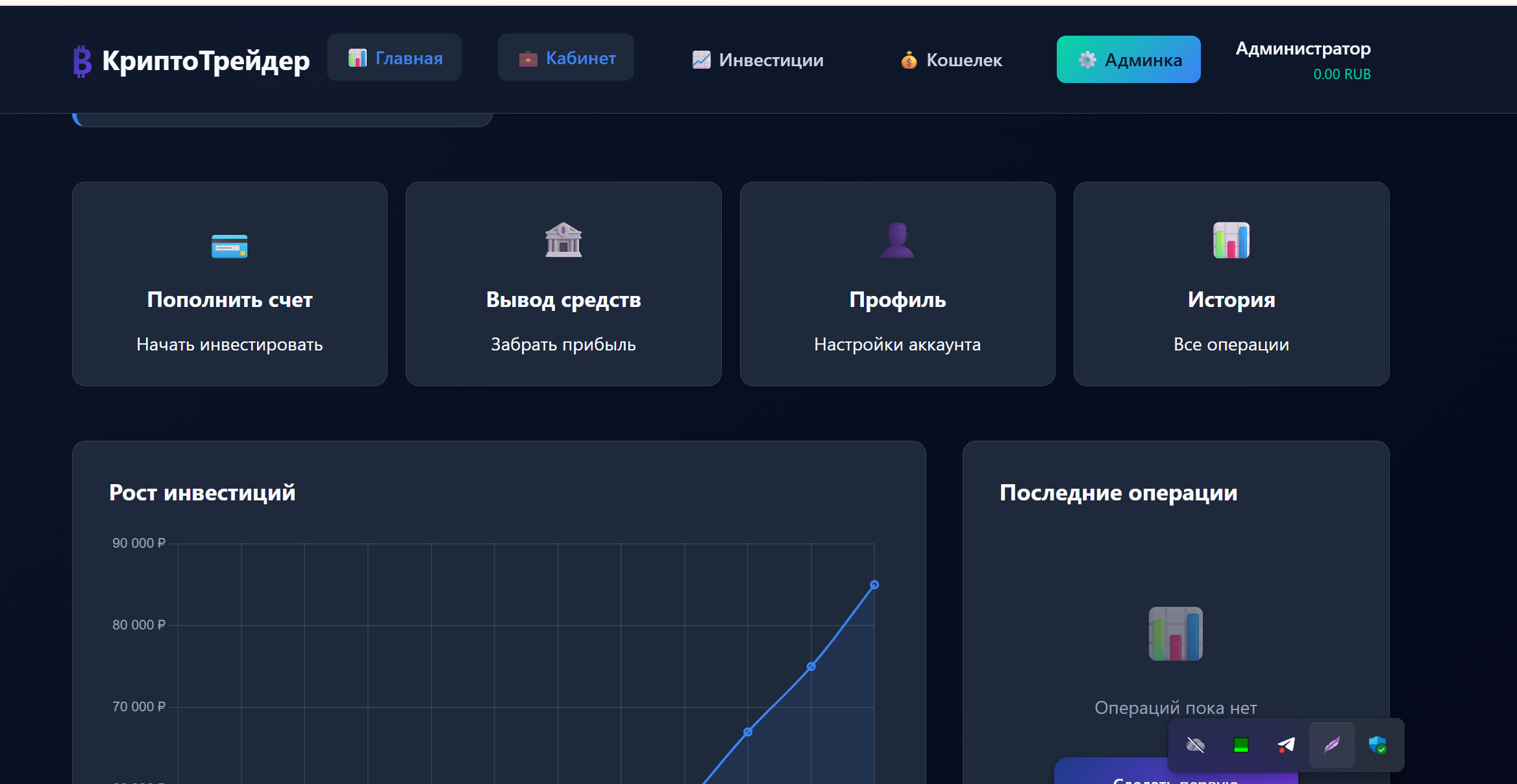
Task: Click the КриптоТрейдер Bitcoin logo icon
Action: (x=82, y=61)
